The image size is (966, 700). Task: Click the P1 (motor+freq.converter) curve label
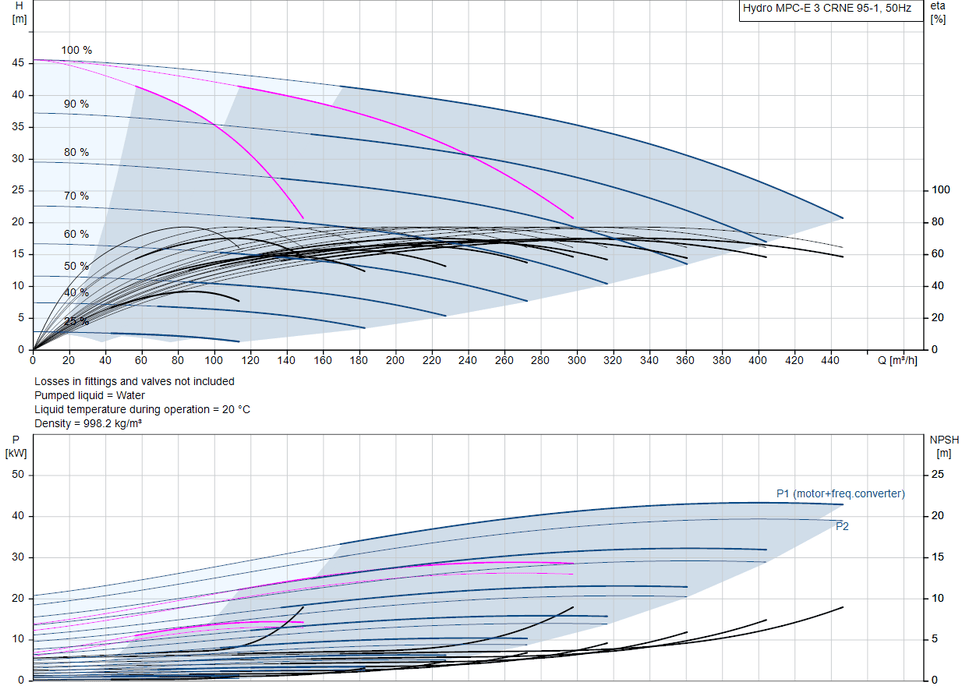pyautogui.click(x=840, y=494)
